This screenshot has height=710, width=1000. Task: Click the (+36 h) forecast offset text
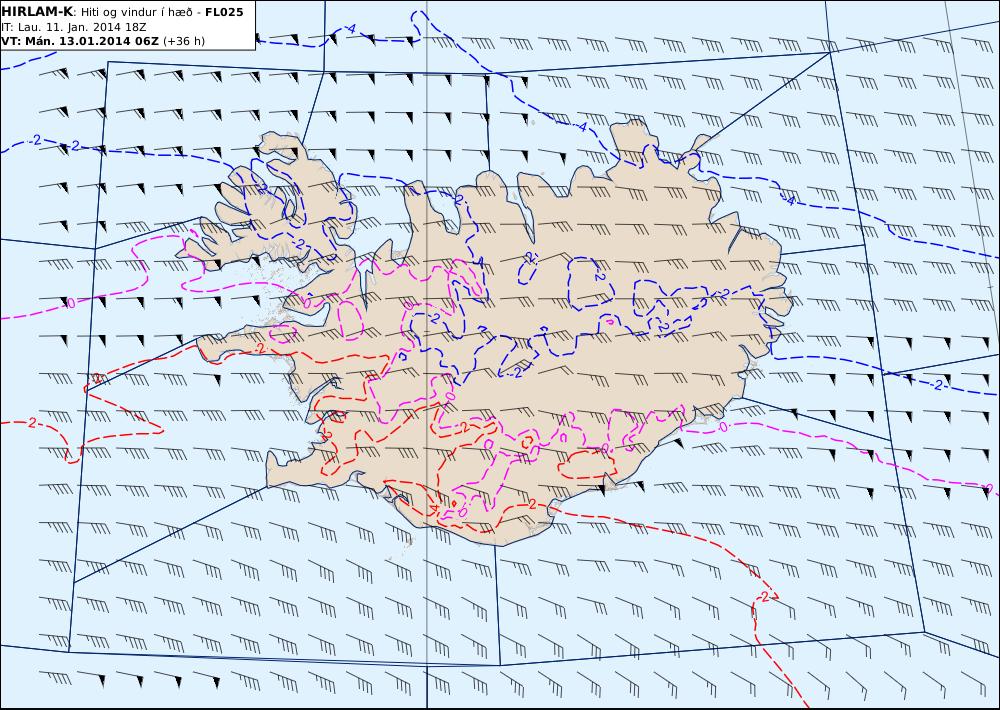[184, 41]
